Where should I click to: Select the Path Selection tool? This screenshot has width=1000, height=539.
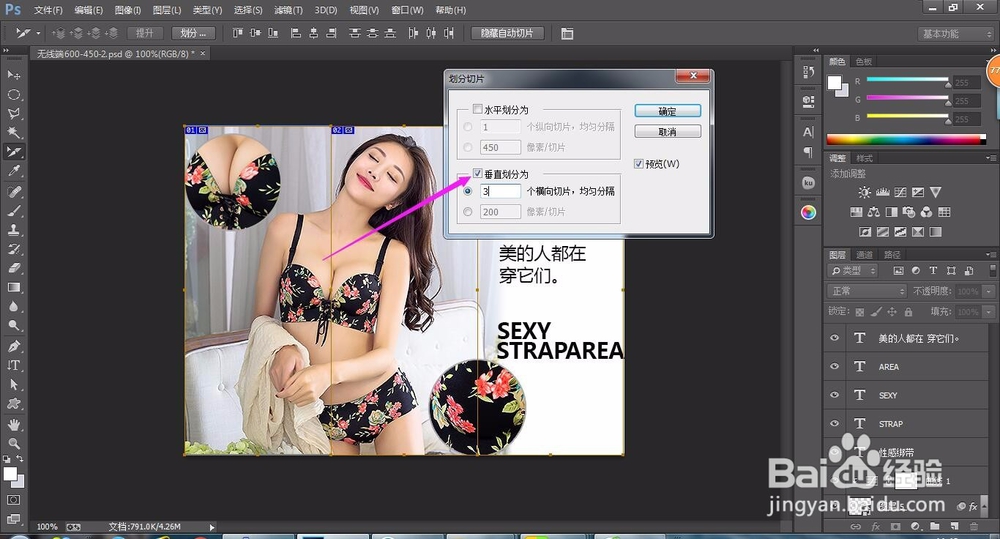[x=13, y=385]
